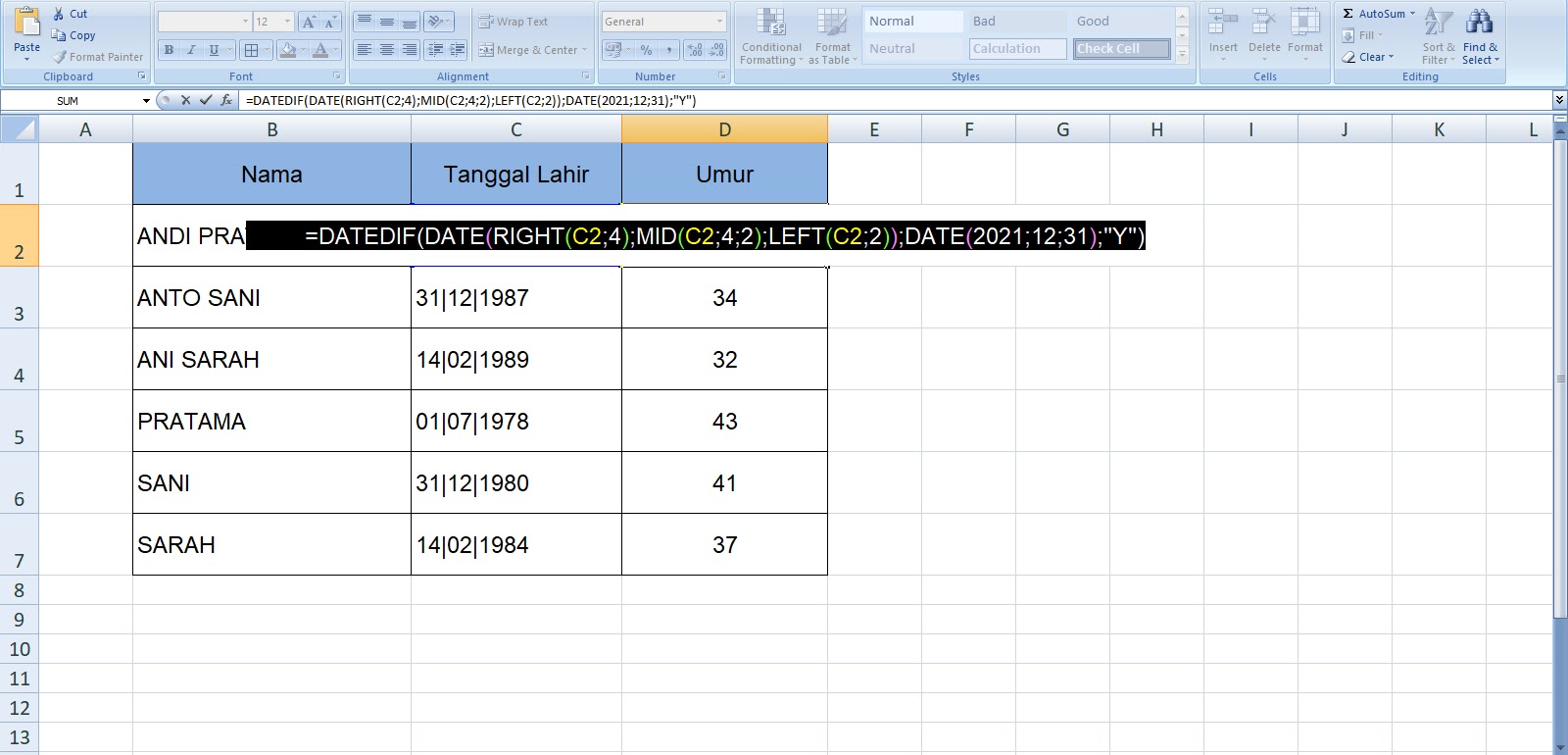Screen dimensions: 1568x755
Task: Open Clipboard group dialog launcher
Action: tap(141, 75)
